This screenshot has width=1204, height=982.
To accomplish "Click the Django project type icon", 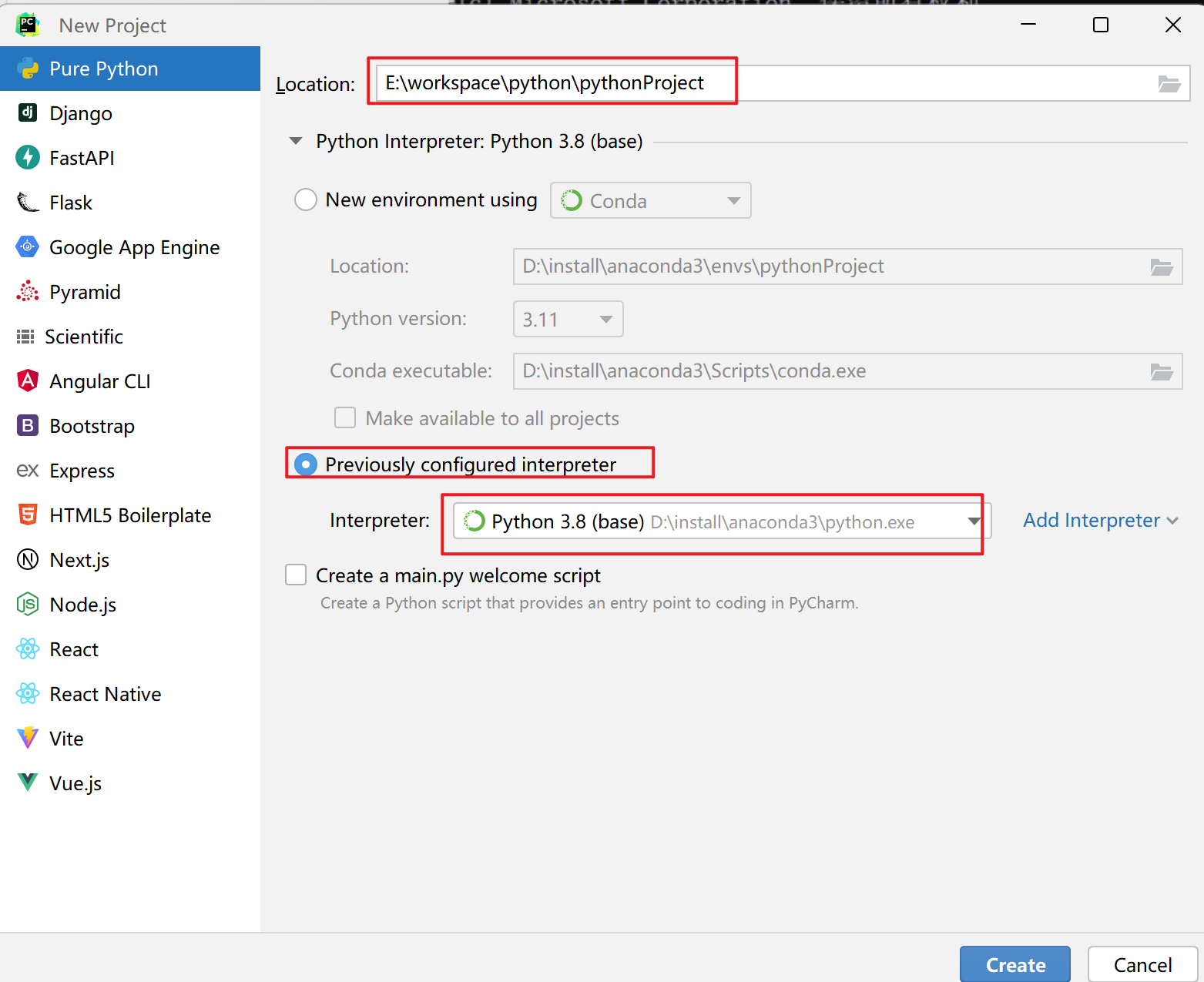I will 28,113.
